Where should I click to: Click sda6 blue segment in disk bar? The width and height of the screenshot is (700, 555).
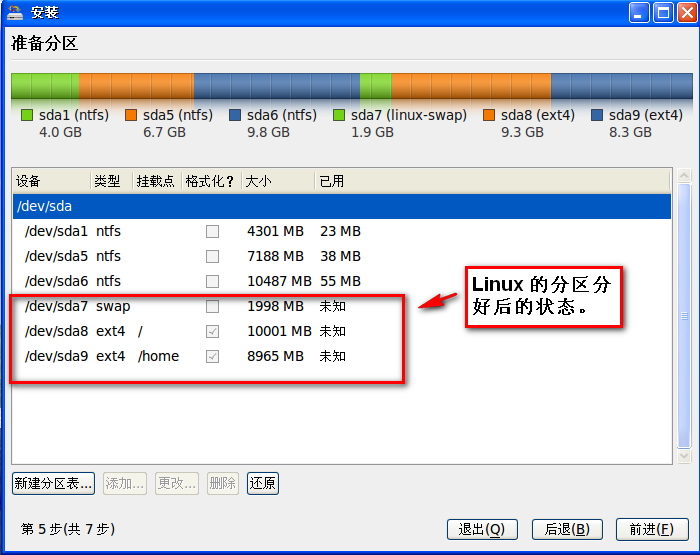[277, 86]
